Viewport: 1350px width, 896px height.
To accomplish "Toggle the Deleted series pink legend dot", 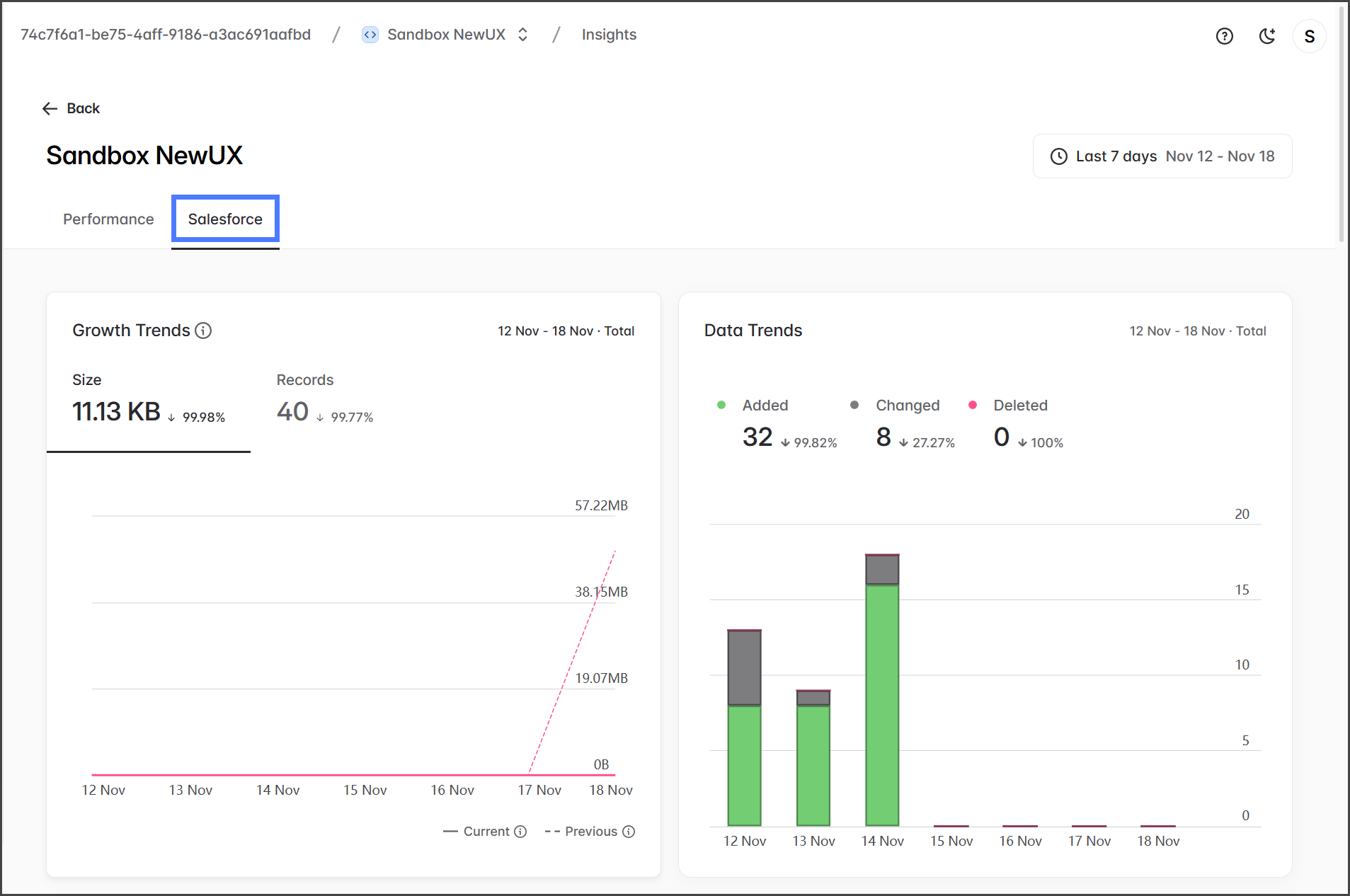I will coord(973,406).
